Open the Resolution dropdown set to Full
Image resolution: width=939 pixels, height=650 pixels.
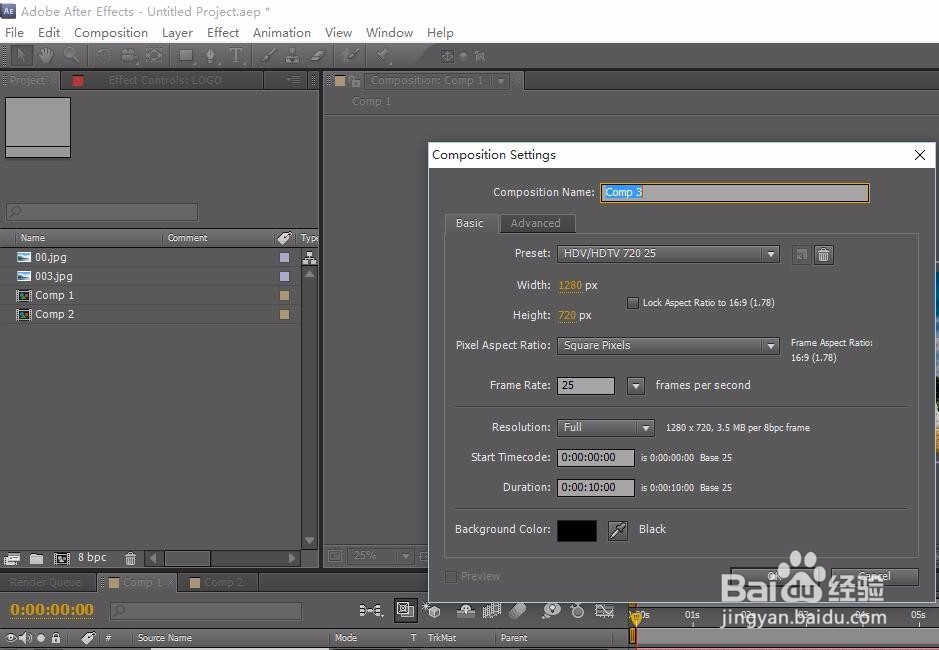[605, 428]
